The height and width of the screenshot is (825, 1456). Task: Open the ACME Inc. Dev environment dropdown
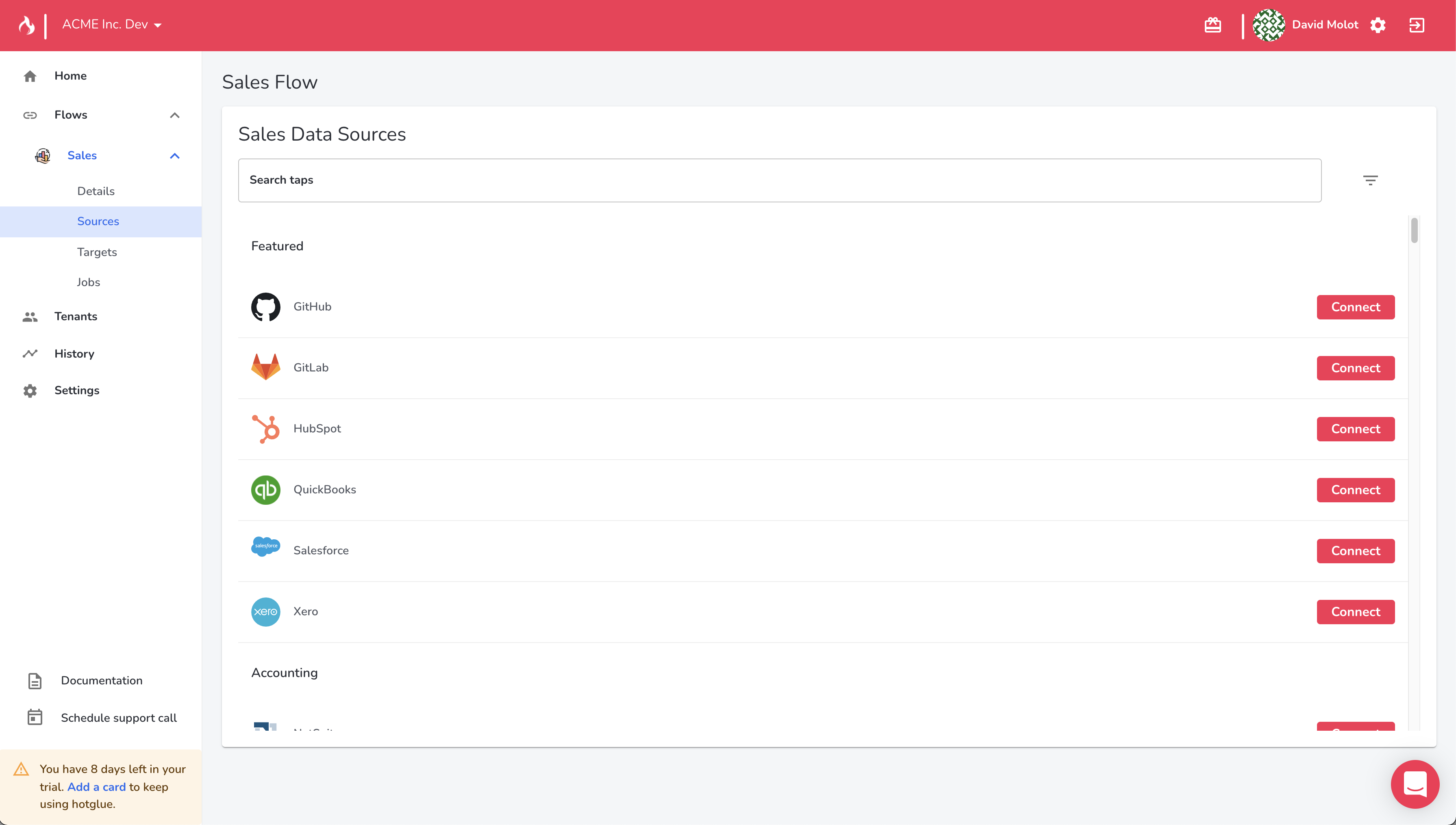click(112, 24)
